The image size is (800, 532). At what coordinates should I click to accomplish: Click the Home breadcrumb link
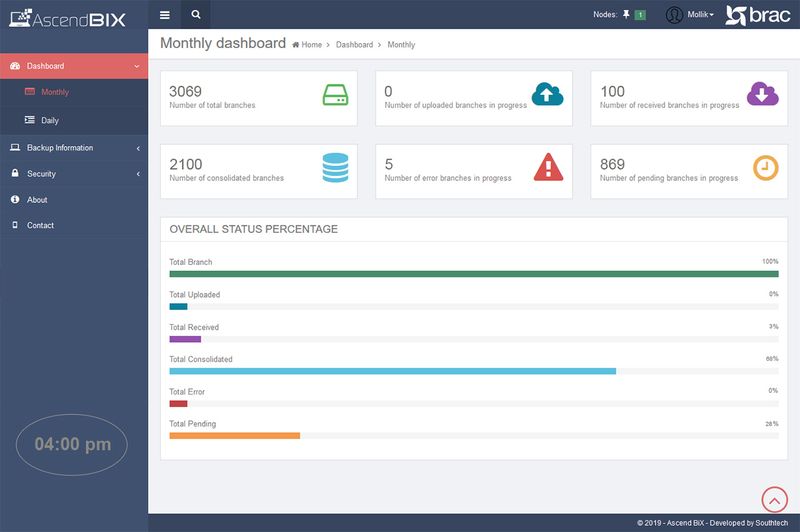[311, 45]
